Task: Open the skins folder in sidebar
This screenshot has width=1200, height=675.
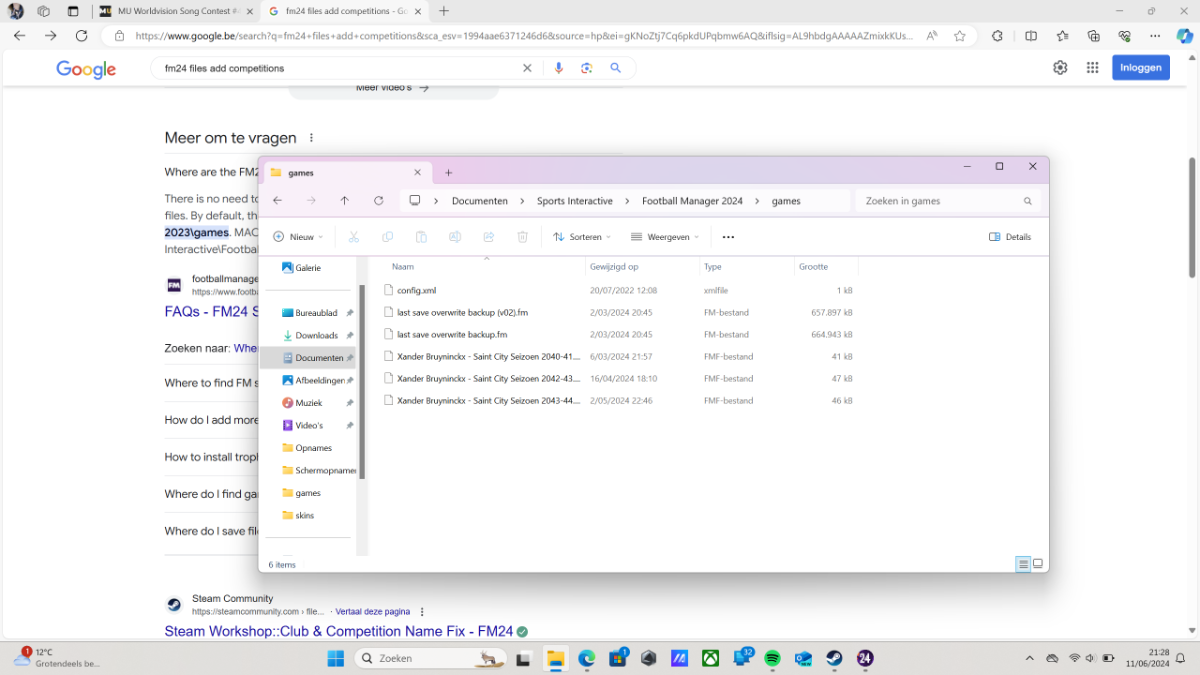Action: coord(304,515)
